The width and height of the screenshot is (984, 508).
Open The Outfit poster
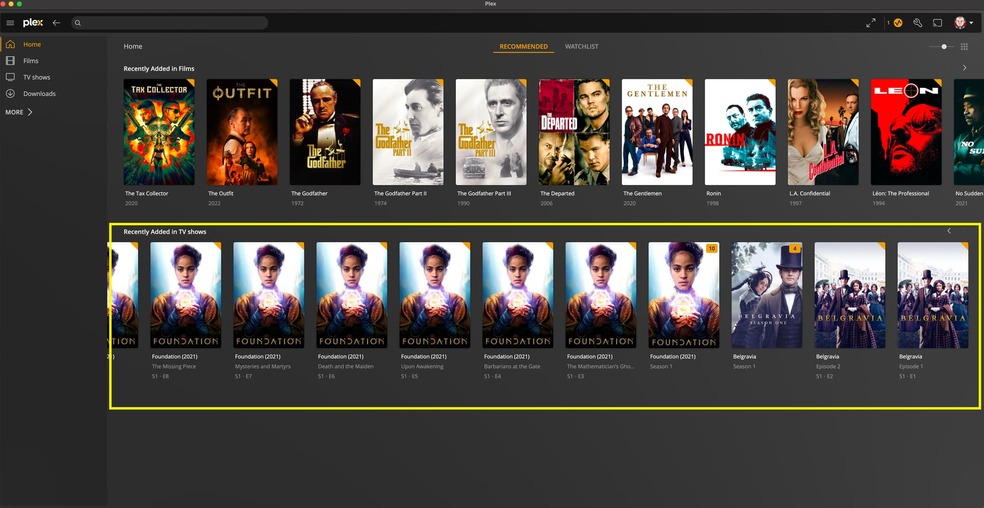coord(242,132)
